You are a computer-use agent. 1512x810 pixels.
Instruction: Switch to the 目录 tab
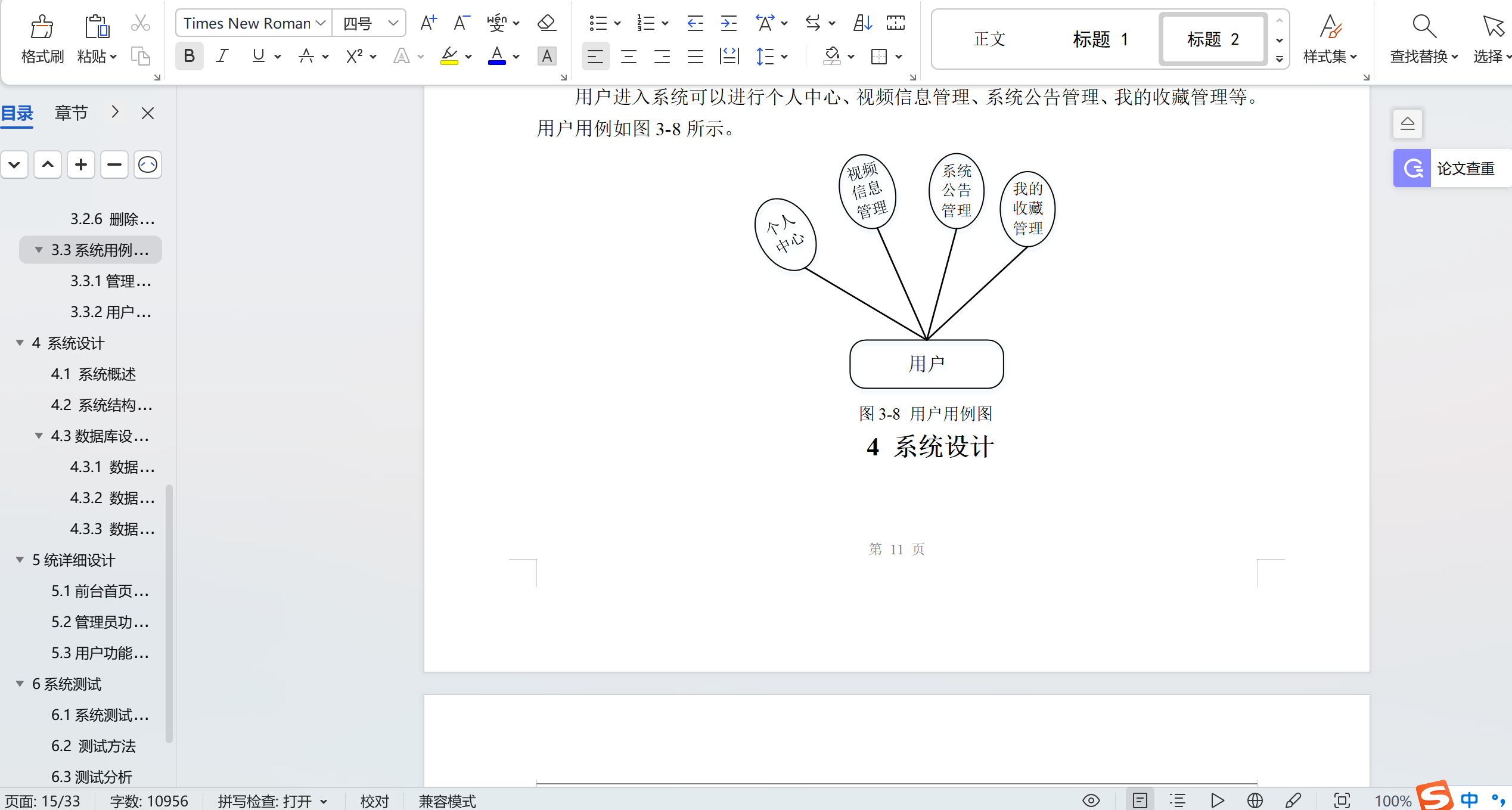coord(17,113)
